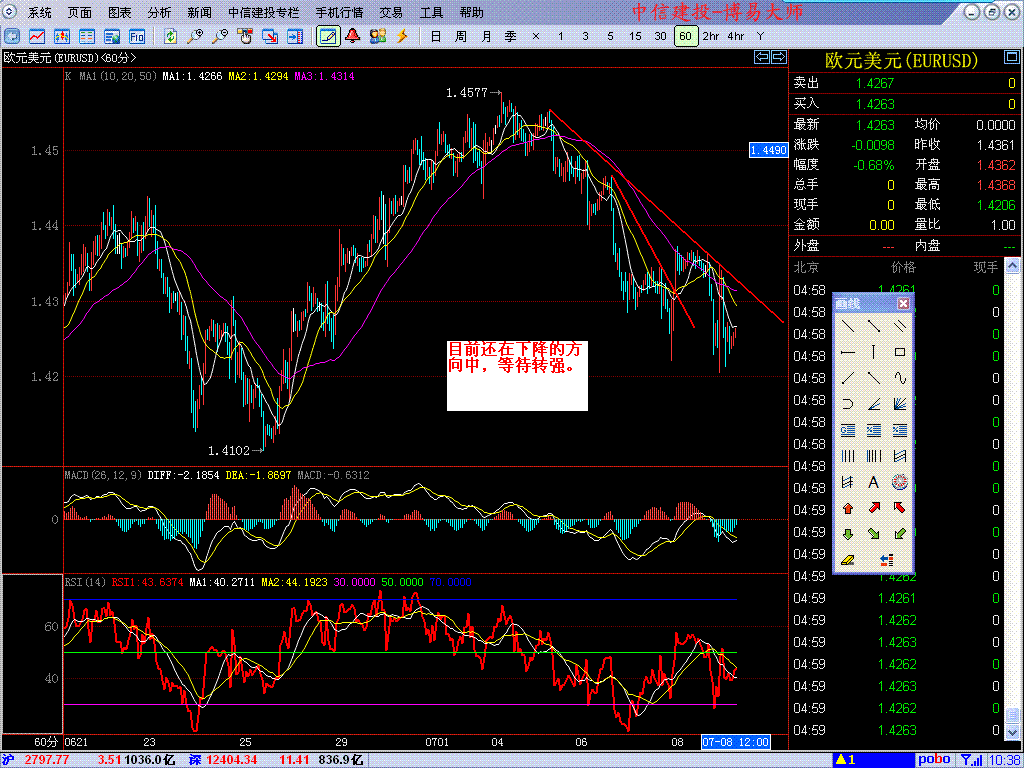Open the 系统 menu
Screen dimensions: 1024x768
(x=40, y=12)
